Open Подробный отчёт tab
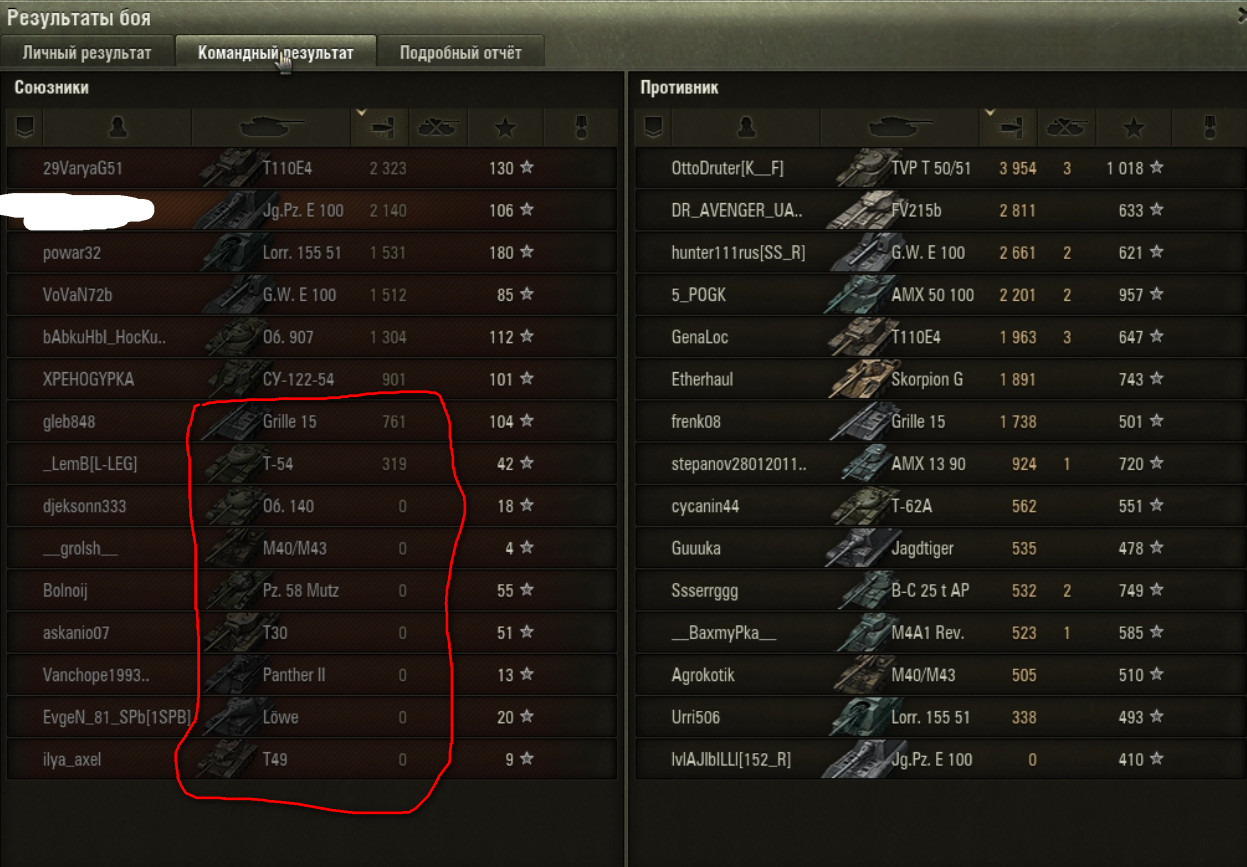This screenshot has height=867, width=1247. [461, 53]
